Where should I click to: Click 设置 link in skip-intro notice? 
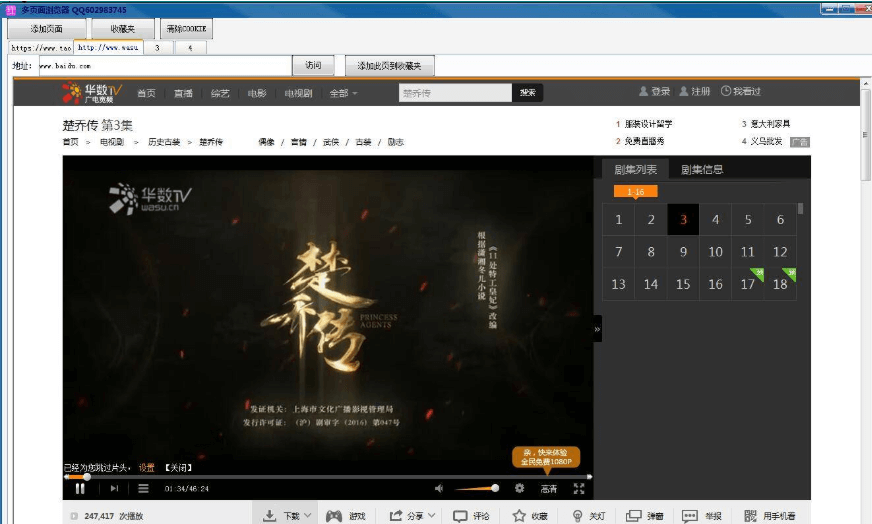(x=147, y=467)
